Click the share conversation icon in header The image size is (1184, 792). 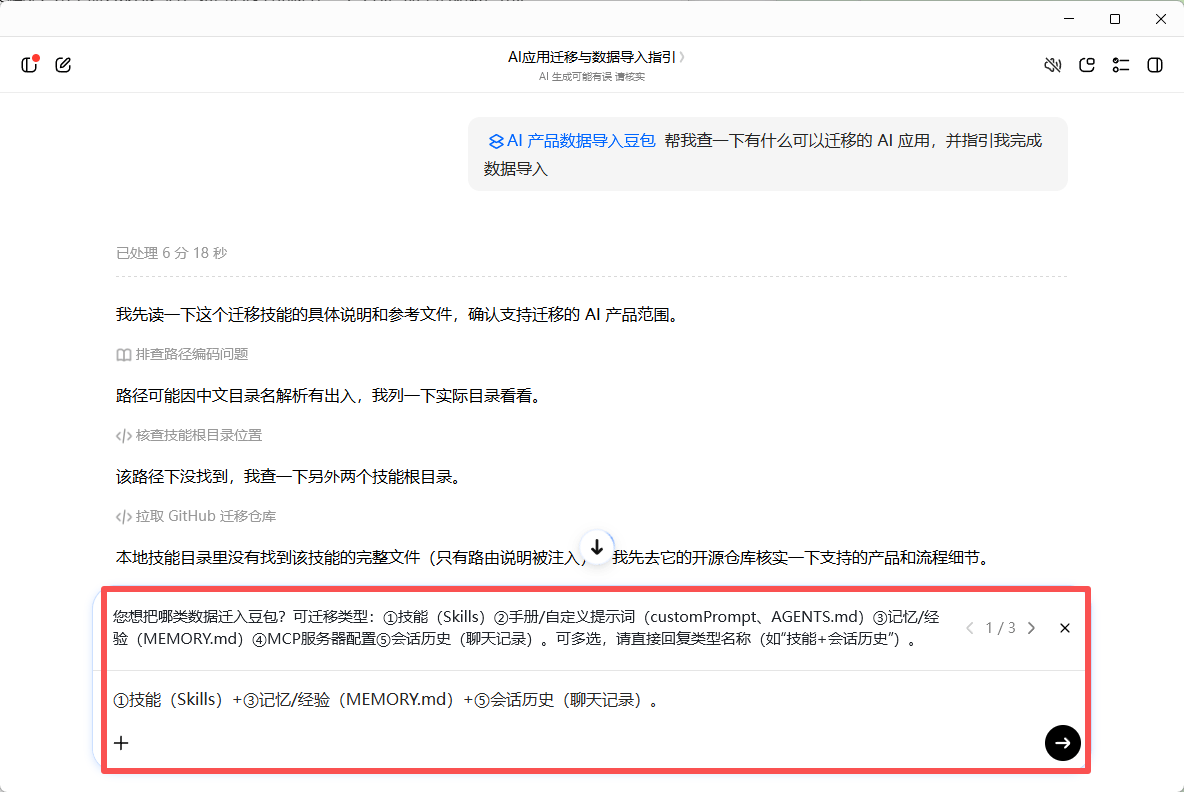pos(1087,65)
